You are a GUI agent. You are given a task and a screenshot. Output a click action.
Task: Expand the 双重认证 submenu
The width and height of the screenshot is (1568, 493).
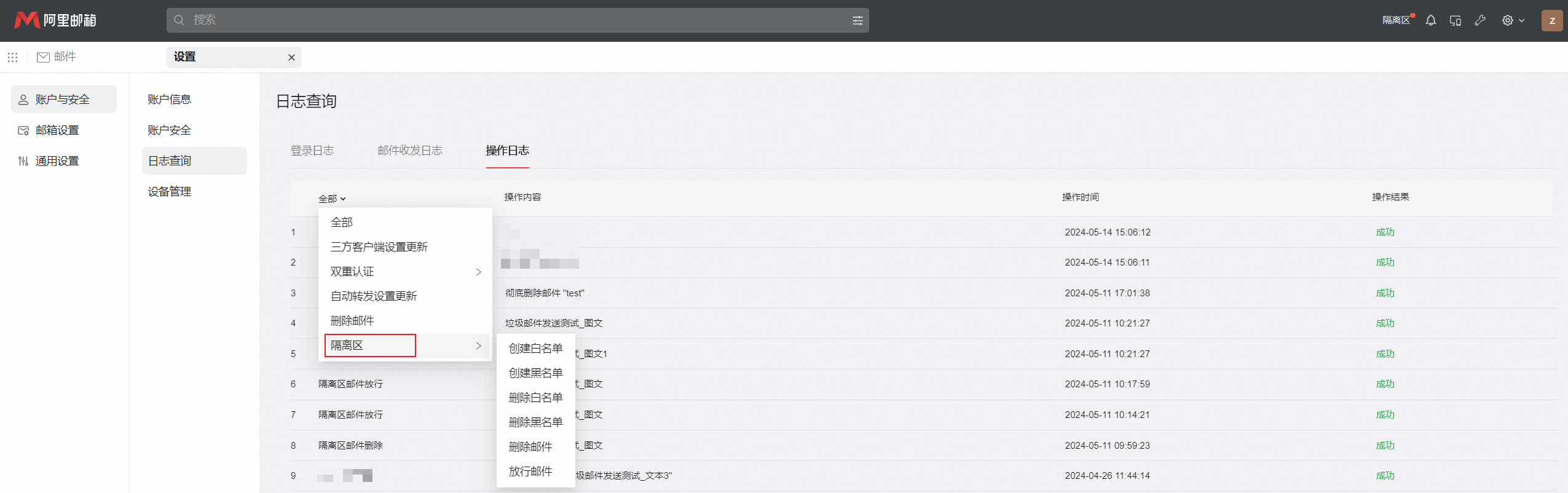(x=406, y=272)
